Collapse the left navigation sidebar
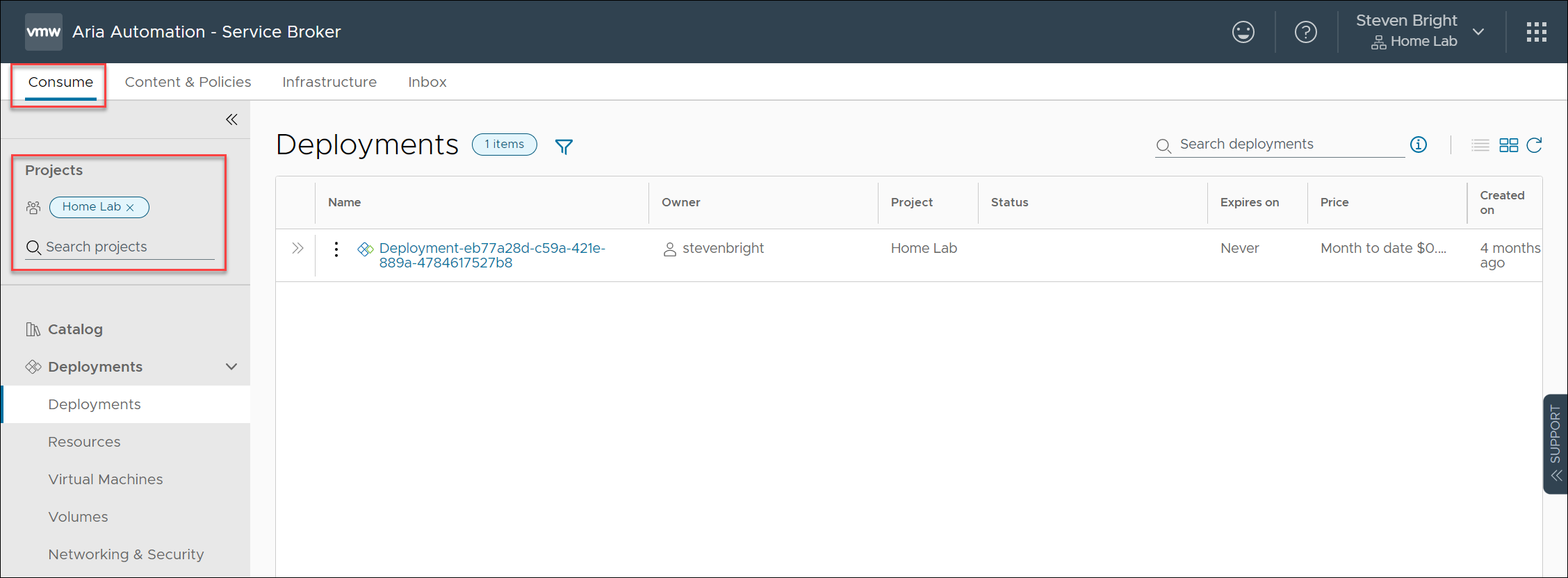Image resolution: width=1568 pixels, height=578 pixels. click(231, 119)
